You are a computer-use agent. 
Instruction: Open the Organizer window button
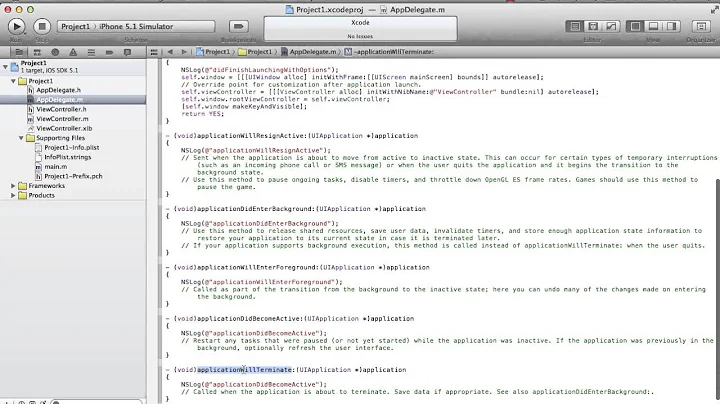[x=701, y=27]
